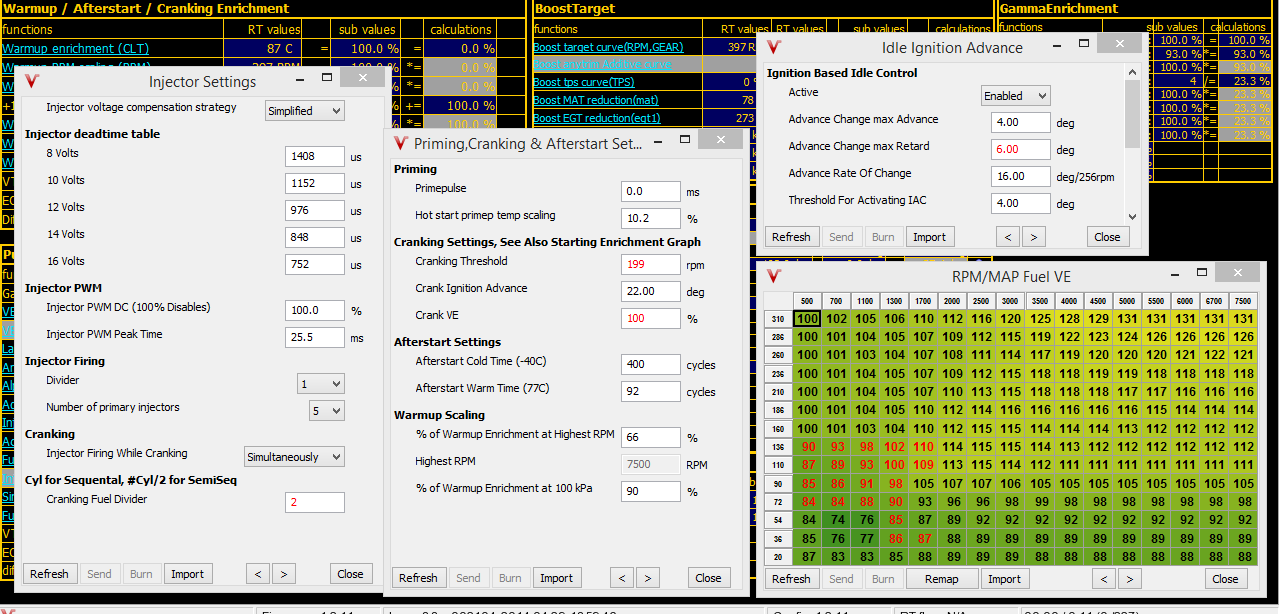This screenshot has height=614, width=1279.
Task: Click next arrow in Idle Ignition Advance dialog
Action: click(x=1034, y=237)
